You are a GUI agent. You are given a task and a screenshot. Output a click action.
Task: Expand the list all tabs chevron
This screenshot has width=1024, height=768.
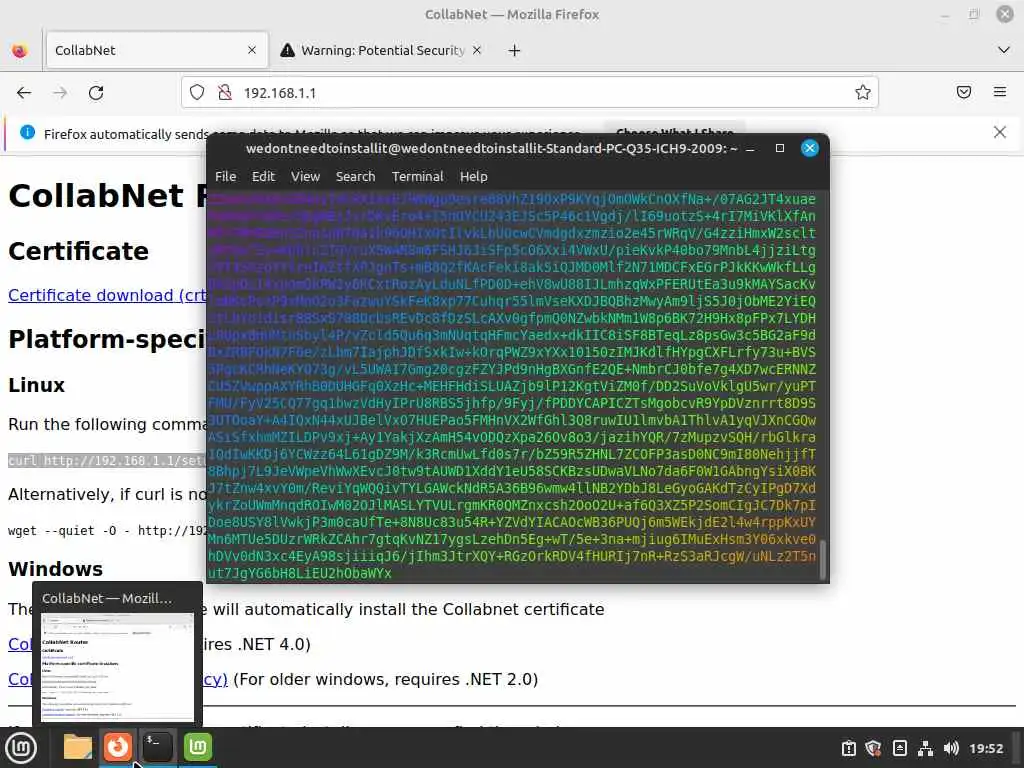click(x=1004, y=50)
